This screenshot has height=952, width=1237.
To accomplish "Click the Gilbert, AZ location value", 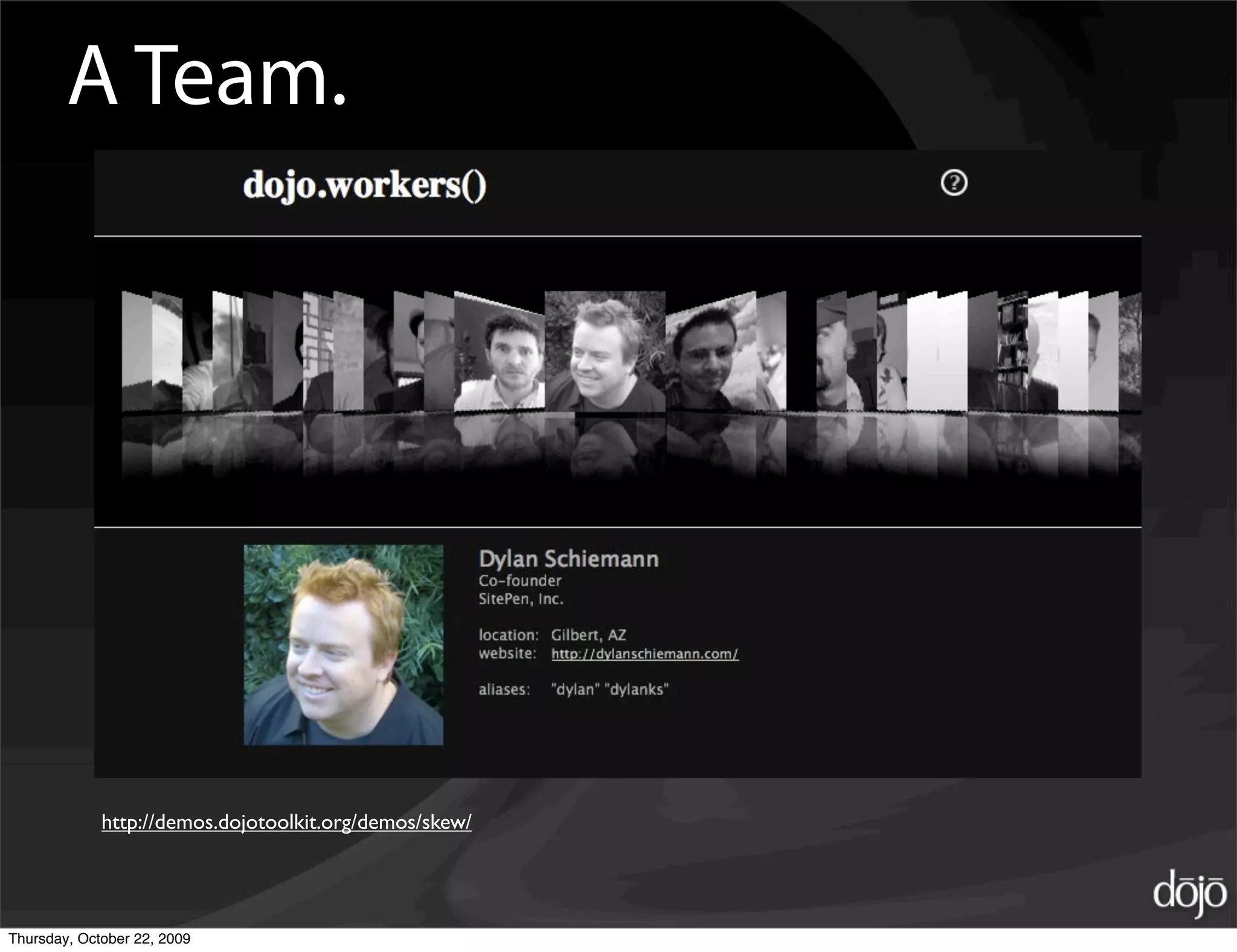I will pos(588,635).
